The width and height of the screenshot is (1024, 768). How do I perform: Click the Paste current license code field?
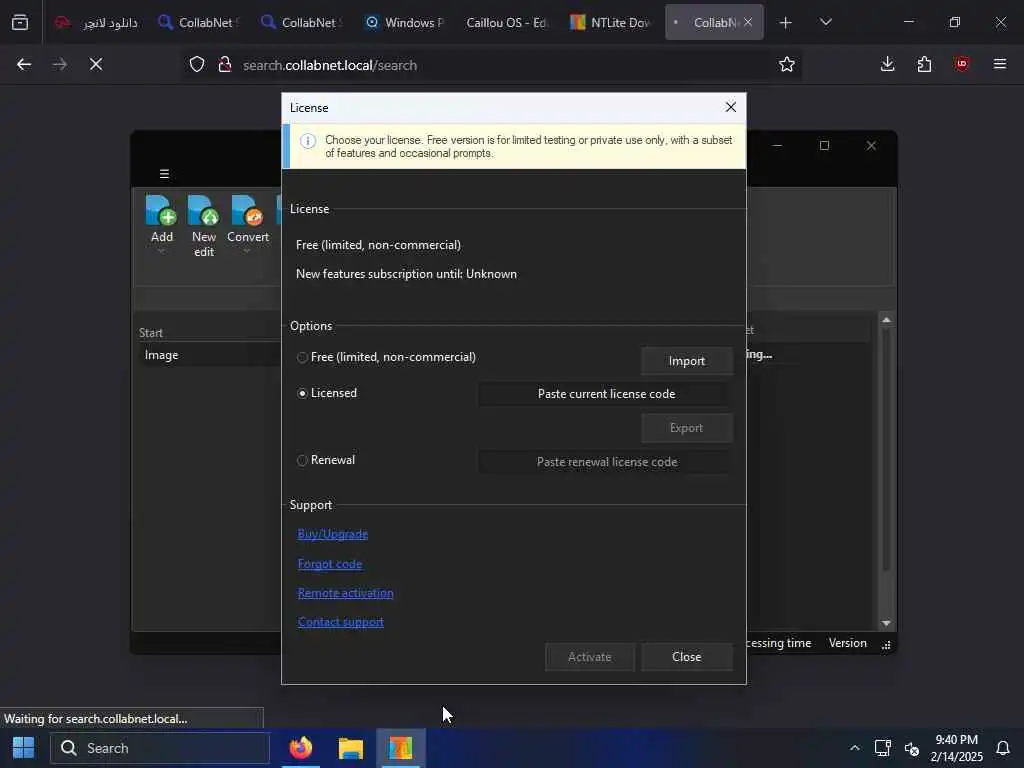[606, 394]
